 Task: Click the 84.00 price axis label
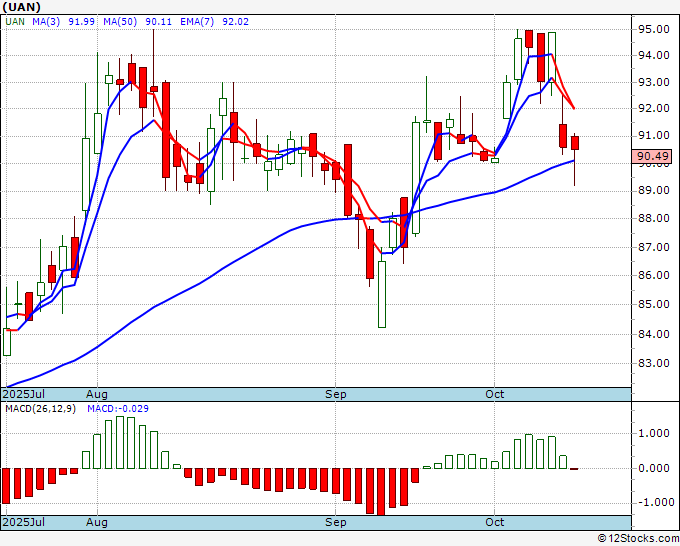(x=654, y=334)
